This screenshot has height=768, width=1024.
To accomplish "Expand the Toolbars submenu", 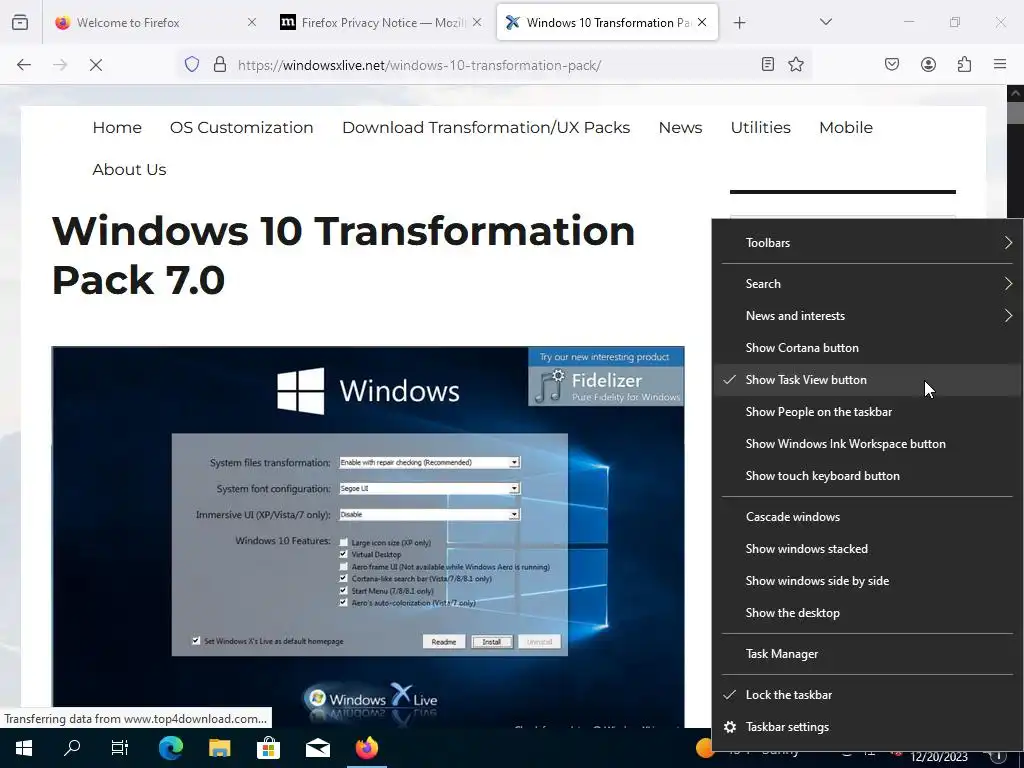I will pyautogui.click(x=868, y=243).
